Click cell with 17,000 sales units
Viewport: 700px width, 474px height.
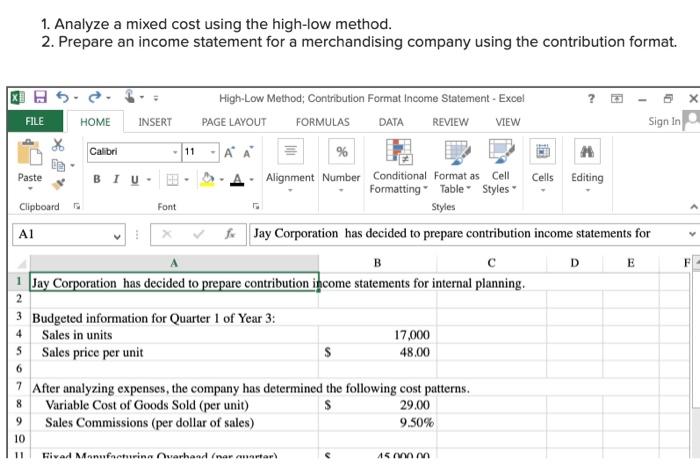click(378, 335)
